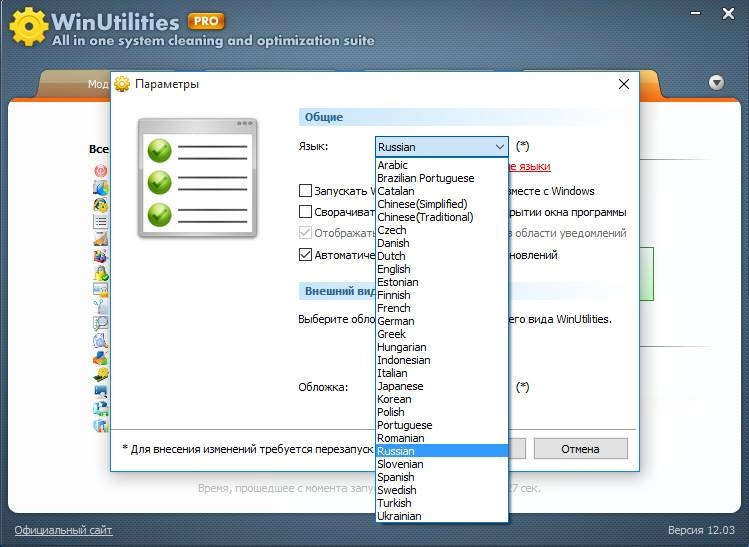Viewport: 749px width, 547px height.
Task: Uncheck the Автоматически updates checkbox
Action: point(305,255)
